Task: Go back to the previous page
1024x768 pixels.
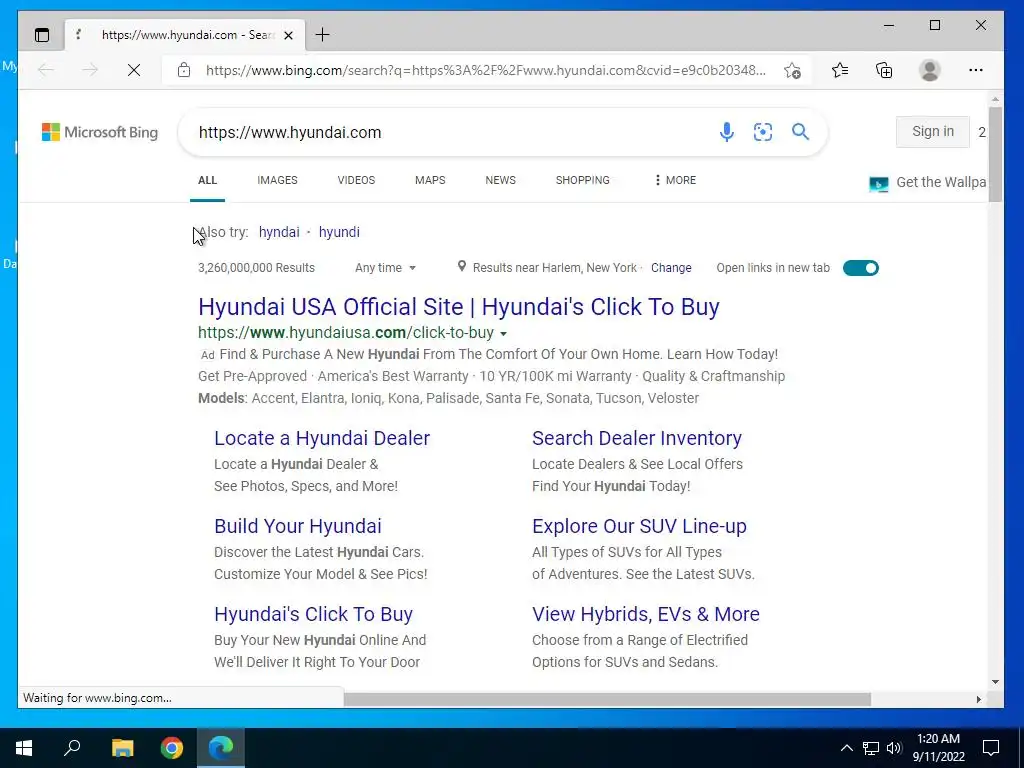Action: pos(46,70)
